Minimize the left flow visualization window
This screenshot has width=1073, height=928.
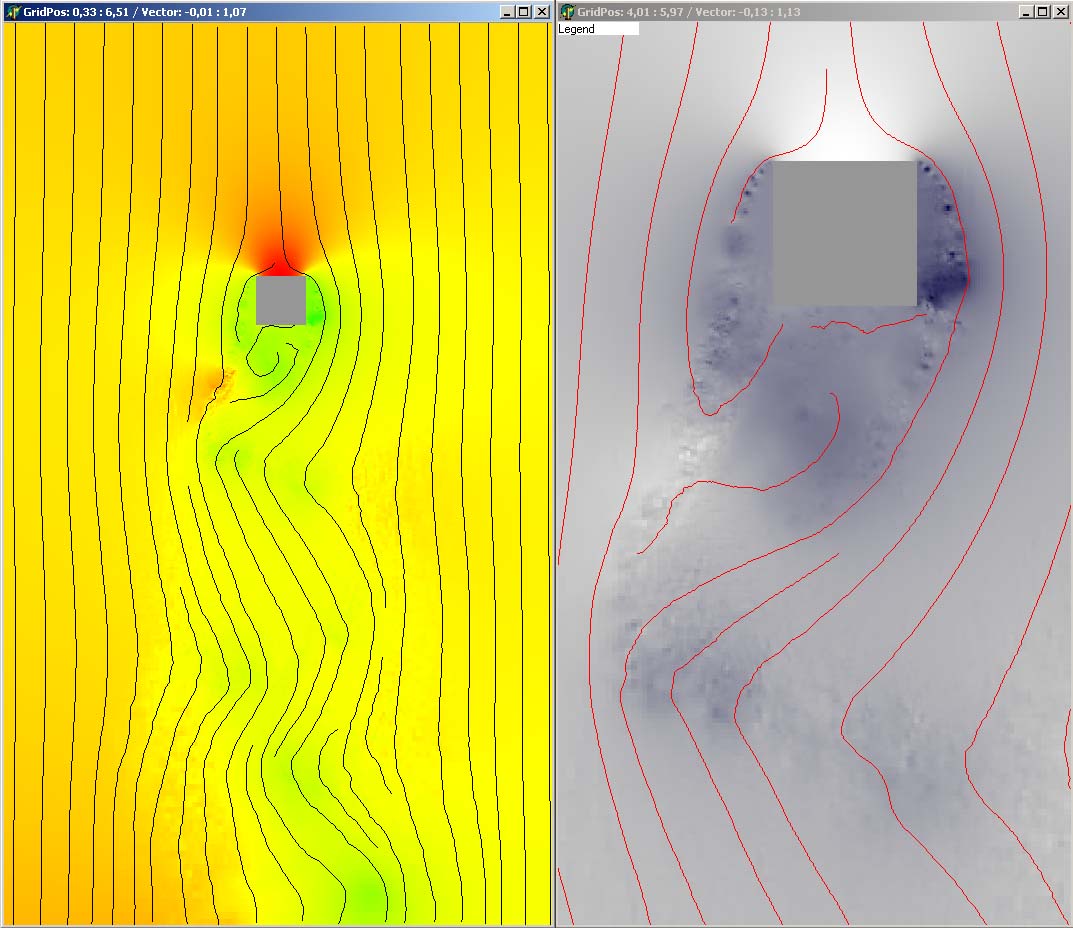(508, 12)
